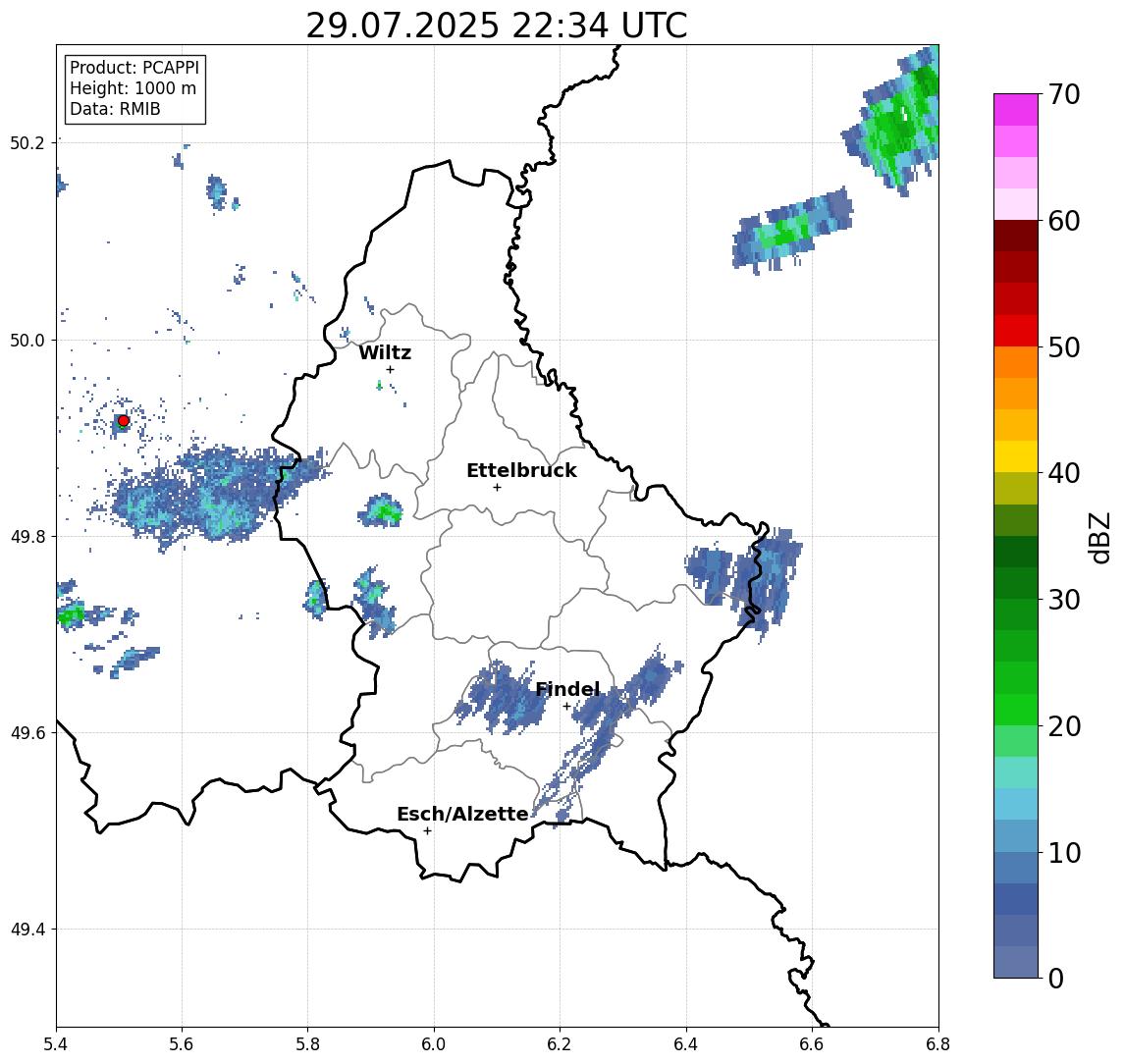The width and height of the screenshot is (1124, 1064).
Task: Click the plus marker below Findel
Action: (x=566, y=707)
